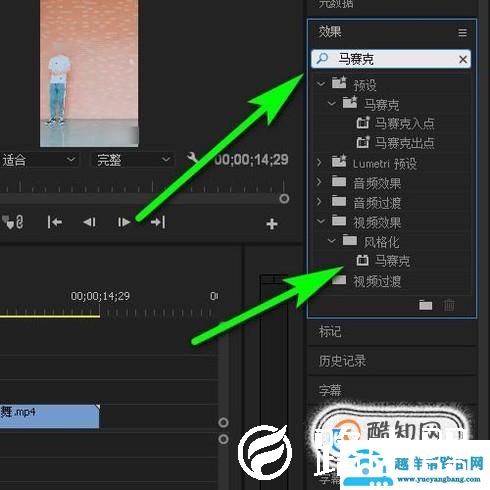Collapse the 风格化 subfolder
490x490 pixels.
pos(331,240)
